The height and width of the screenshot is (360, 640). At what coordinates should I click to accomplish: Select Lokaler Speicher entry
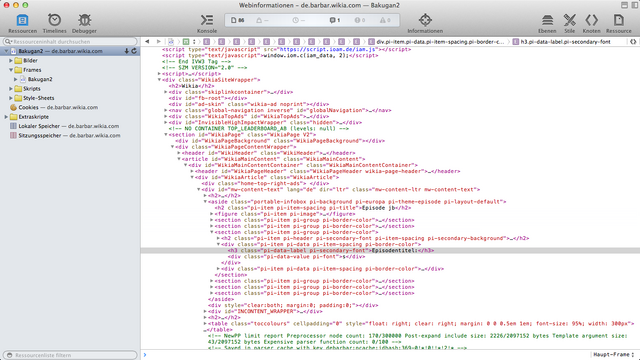(64, 126)
